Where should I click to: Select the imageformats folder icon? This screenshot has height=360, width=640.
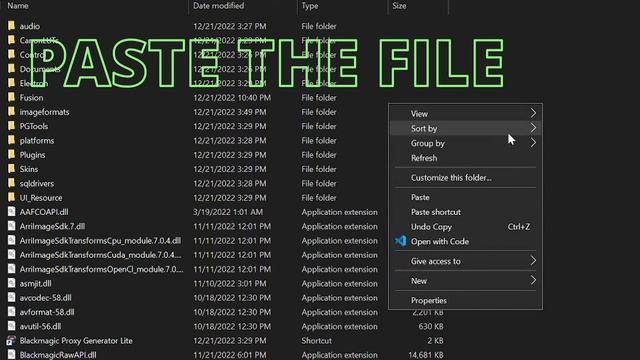coord(11,111)
